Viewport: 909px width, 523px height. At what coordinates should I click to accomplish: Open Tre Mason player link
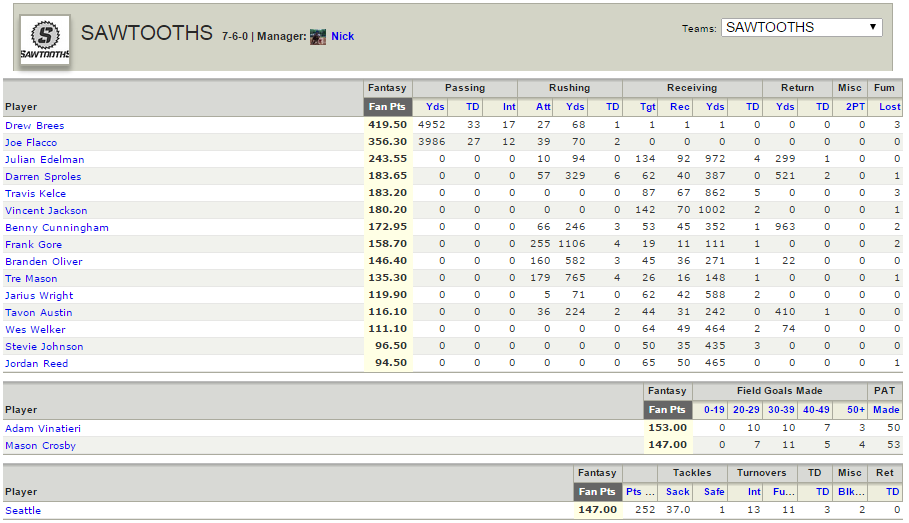coord(31,278)
